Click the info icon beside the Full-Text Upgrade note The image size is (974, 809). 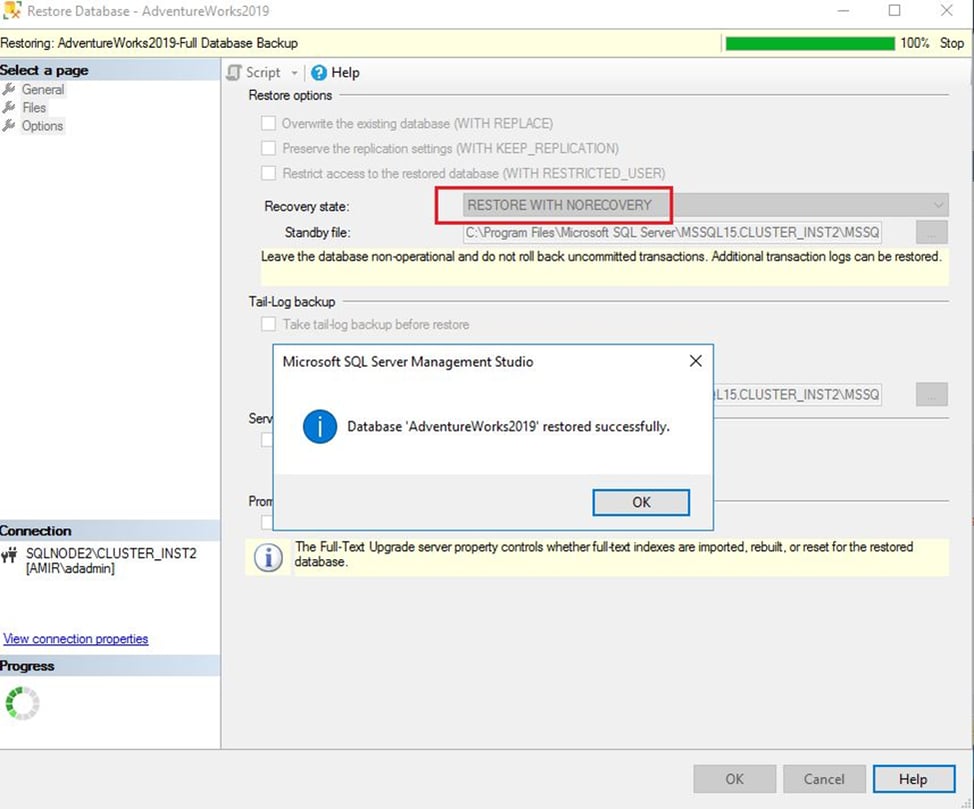click(266, 557)
